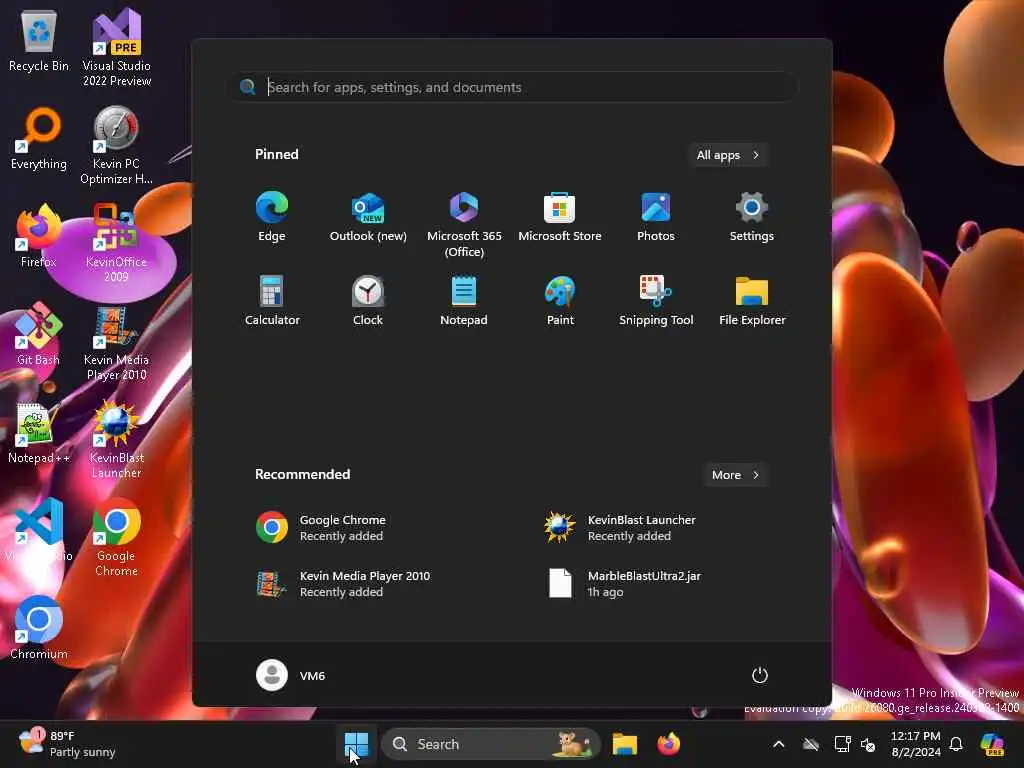Open File Explorer from taskbar
The width and height of the screenshot is (1024, 768).
(x=624, y=744)
